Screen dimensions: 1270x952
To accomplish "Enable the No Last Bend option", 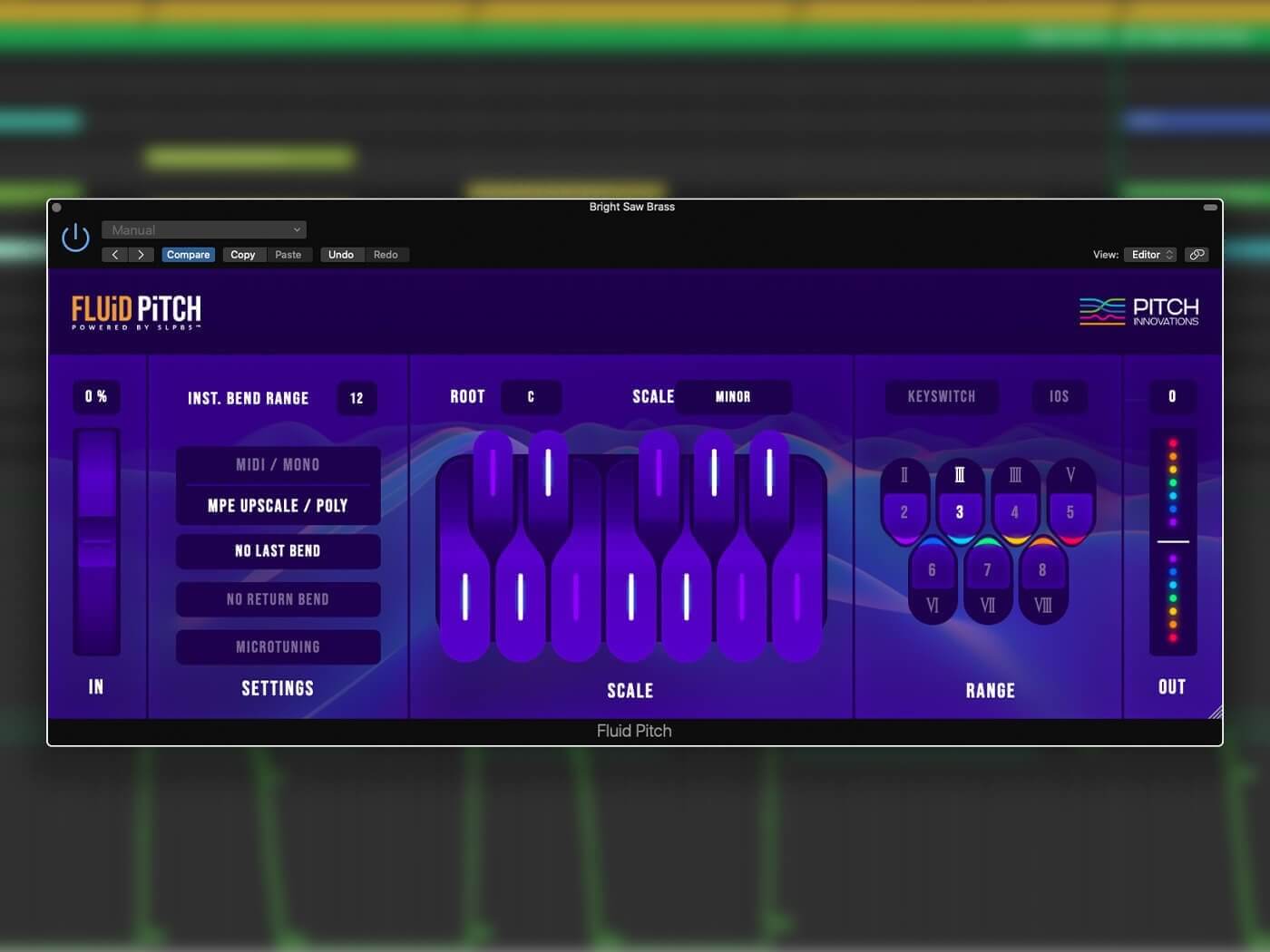I will (x=278, y=550).
